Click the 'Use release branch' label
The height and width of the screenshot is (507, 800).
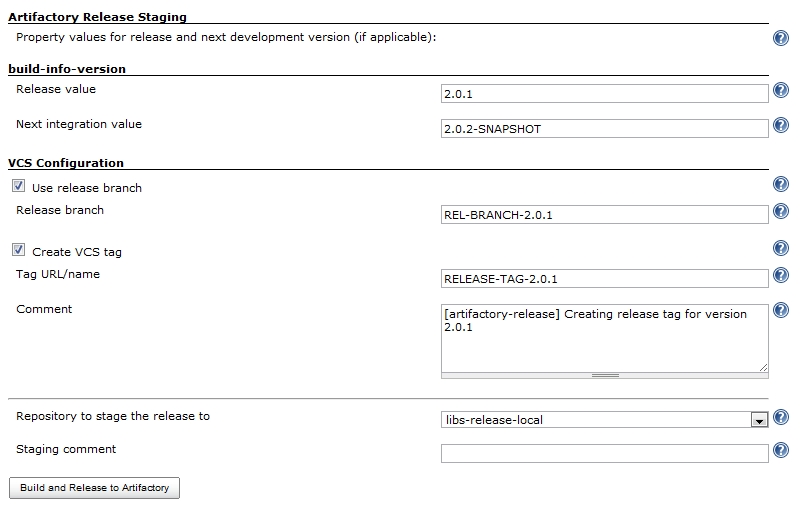point(87,188)
